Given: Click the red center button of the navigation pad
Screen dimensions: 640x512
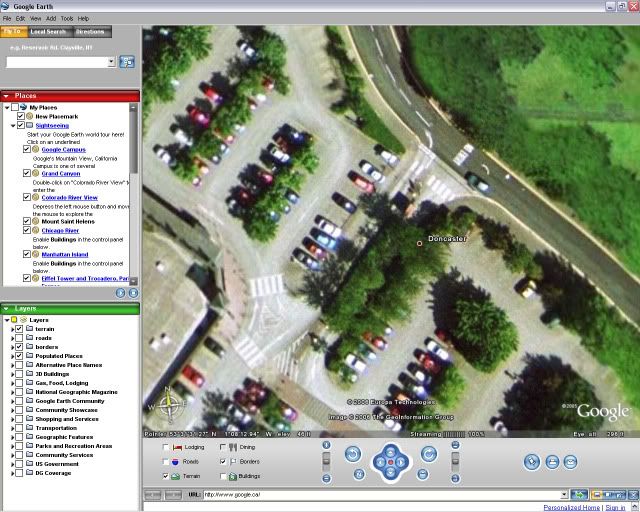Looking at the screenshot, I should [x=391, y=462].
